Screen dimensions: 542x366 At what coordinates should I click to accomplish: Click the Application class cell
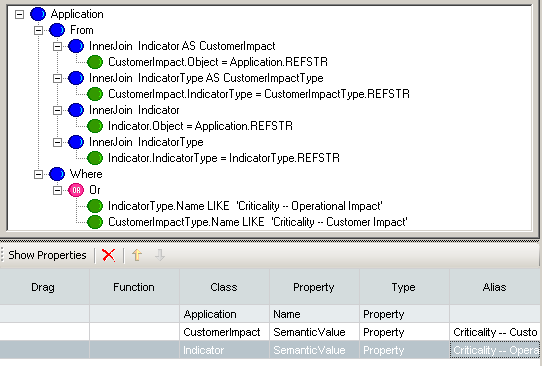(x=224, y=314)
